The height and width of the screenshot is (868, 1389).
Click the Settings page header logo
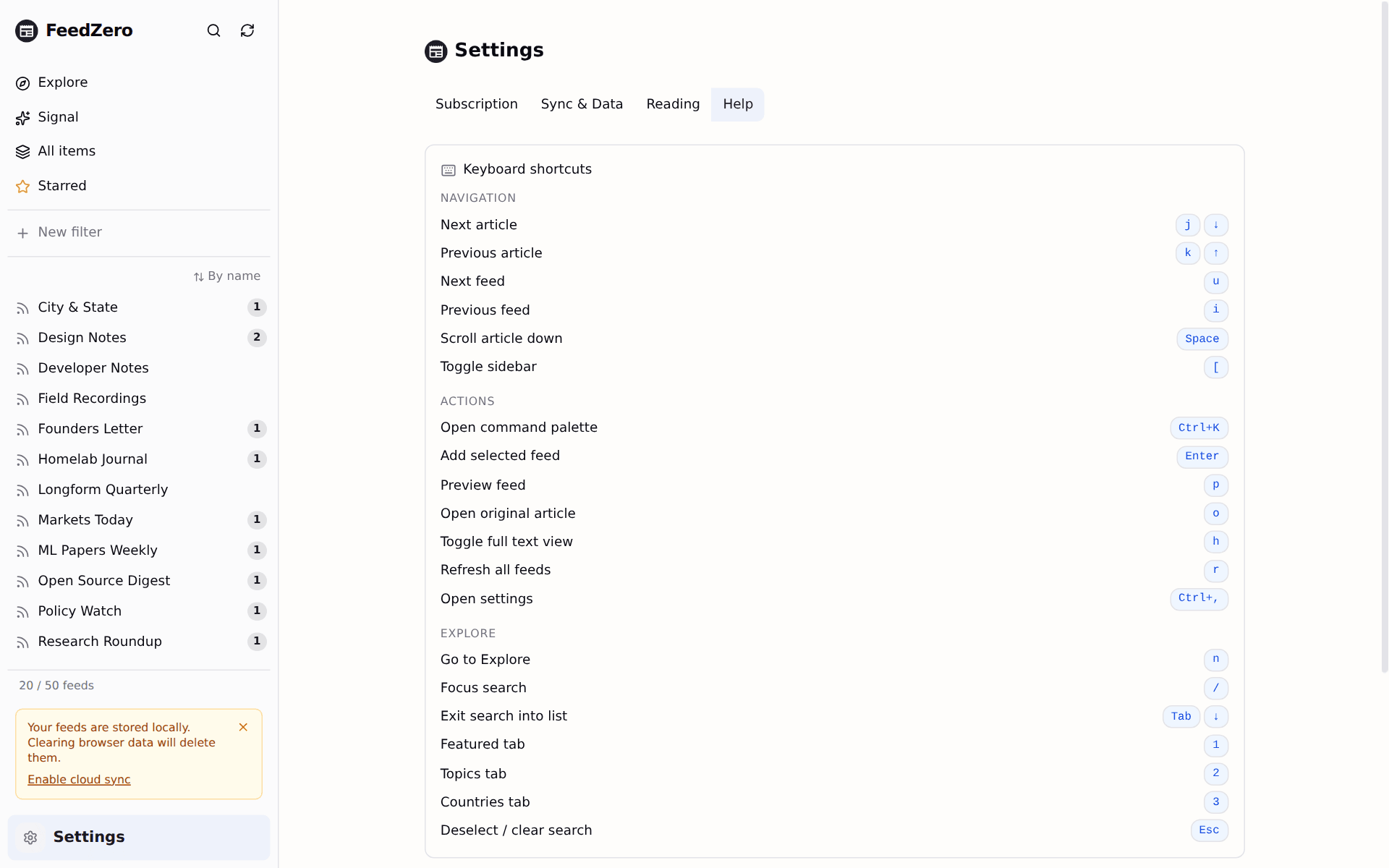point(436,51)
